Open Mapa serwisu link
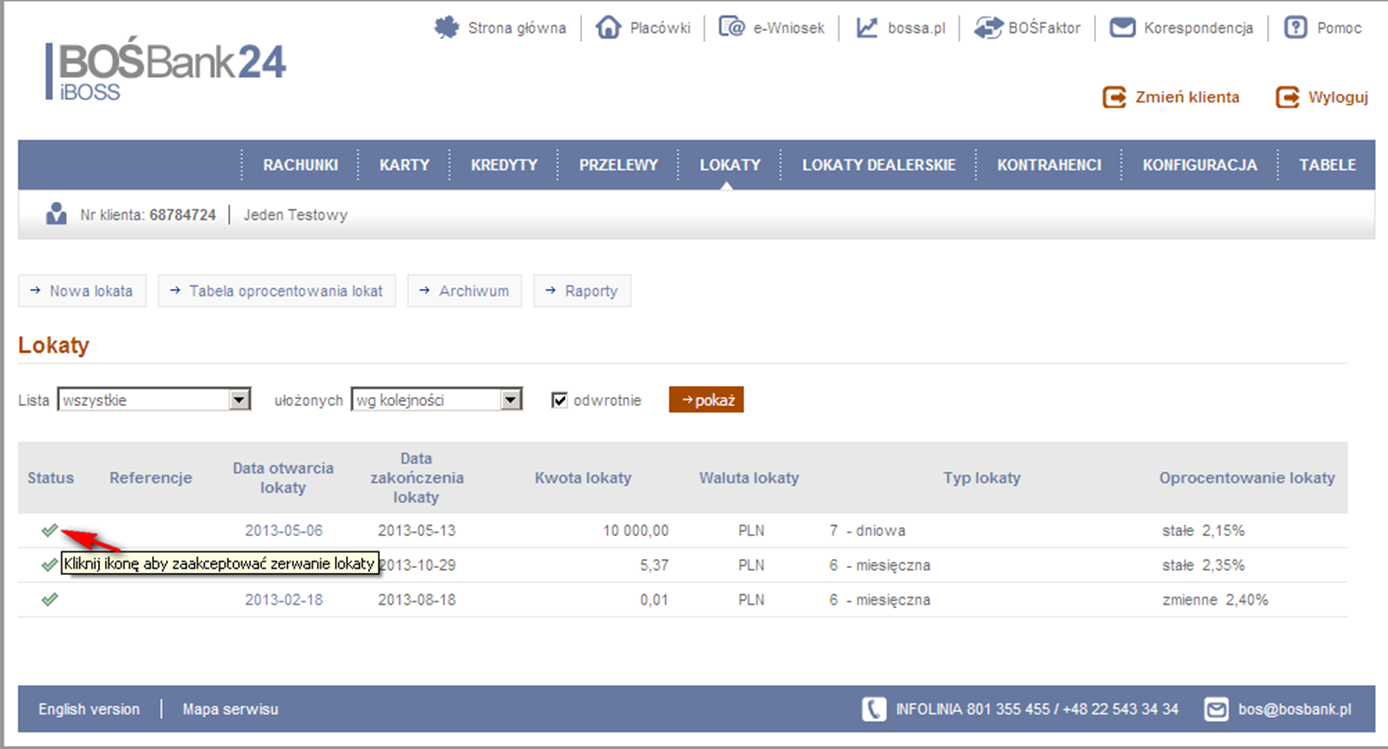The image size is (1388, 749). (230, 709)
